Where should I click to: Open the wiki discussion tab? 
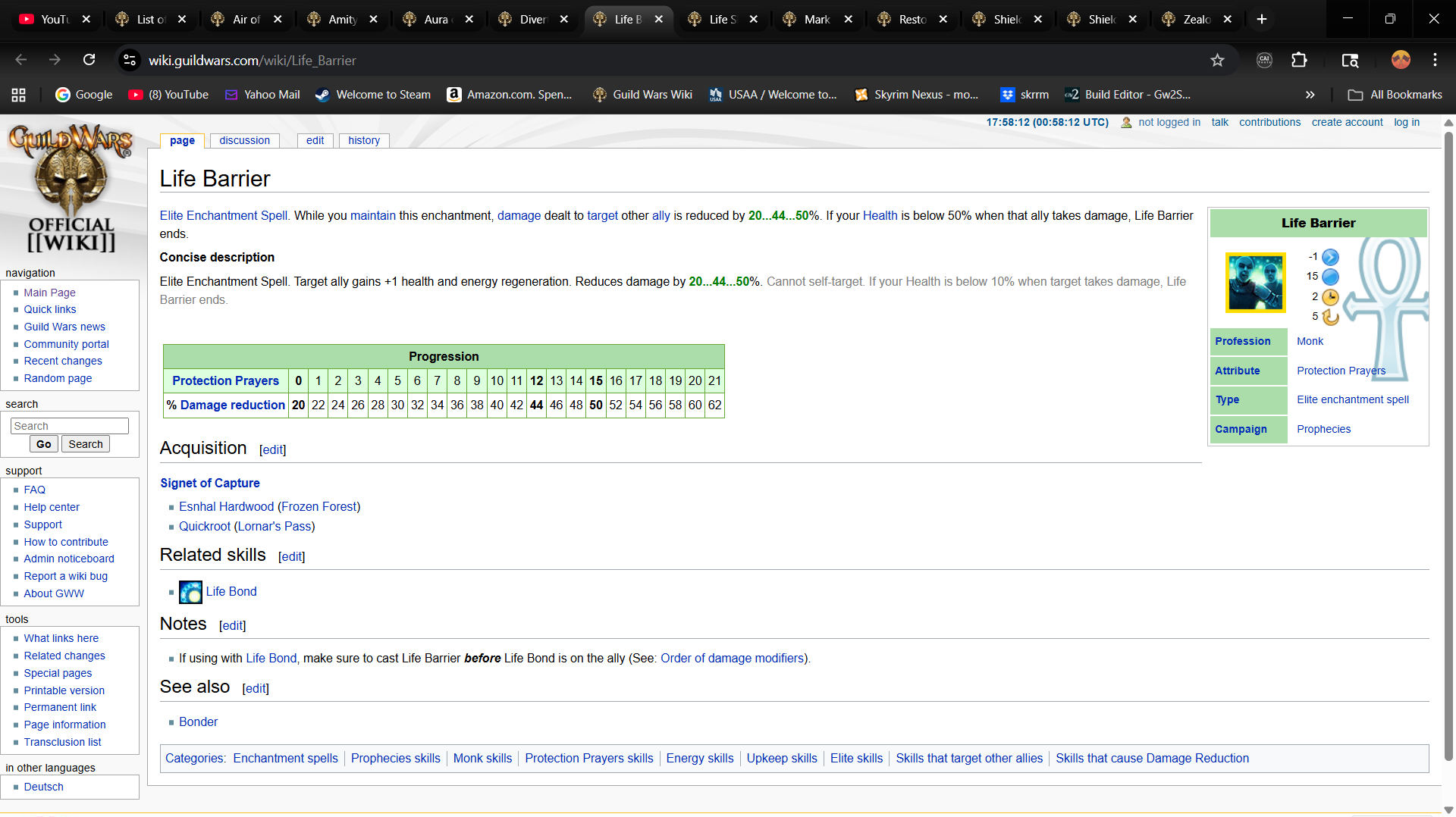[x=244, y=140]
